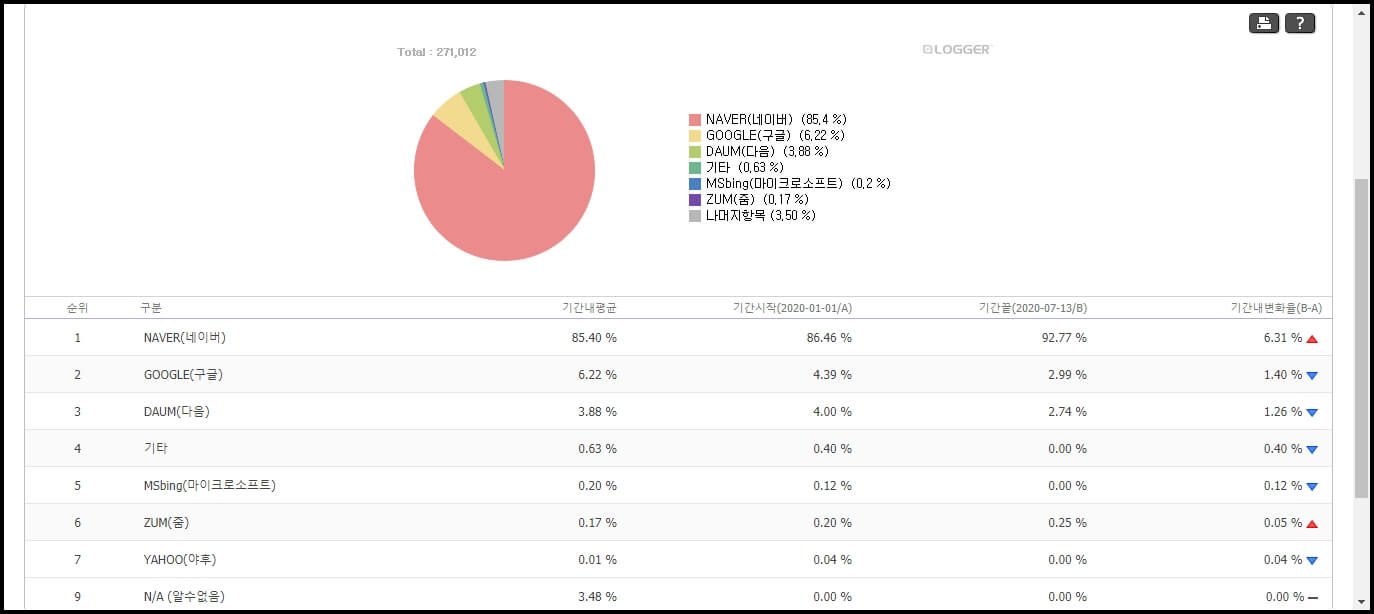This screenshot has width=1374, height=614.
Task: Click blue down arrow in DAUM row
Action: [1312, 413]
